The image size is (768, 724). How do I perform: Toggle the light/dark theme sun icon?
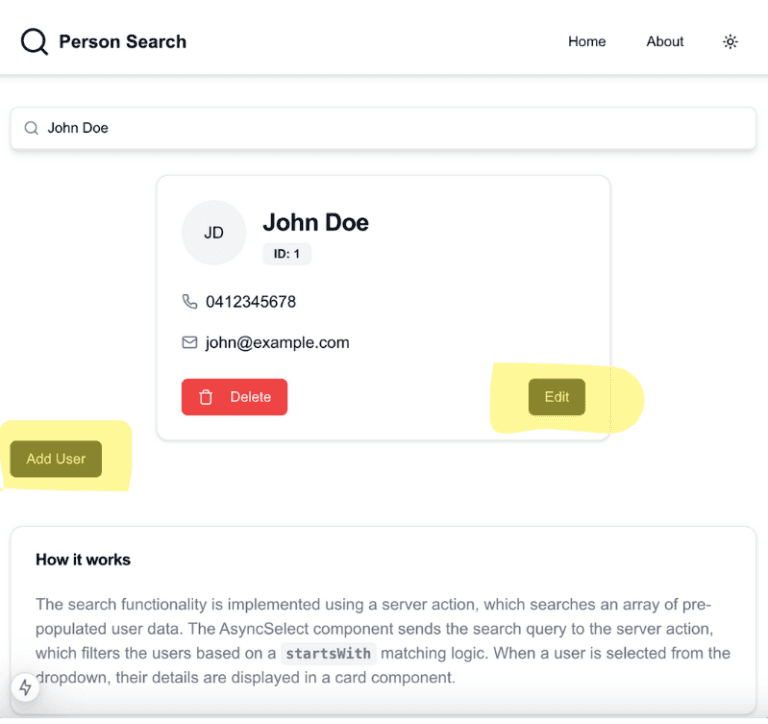(731, 42)
